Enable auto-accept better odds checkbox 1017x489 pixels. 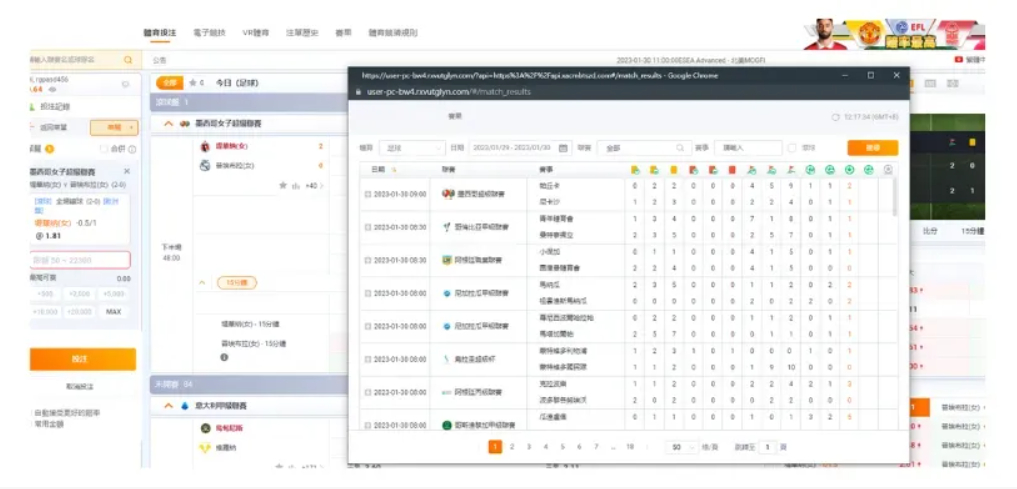click(x=33, y=413)
